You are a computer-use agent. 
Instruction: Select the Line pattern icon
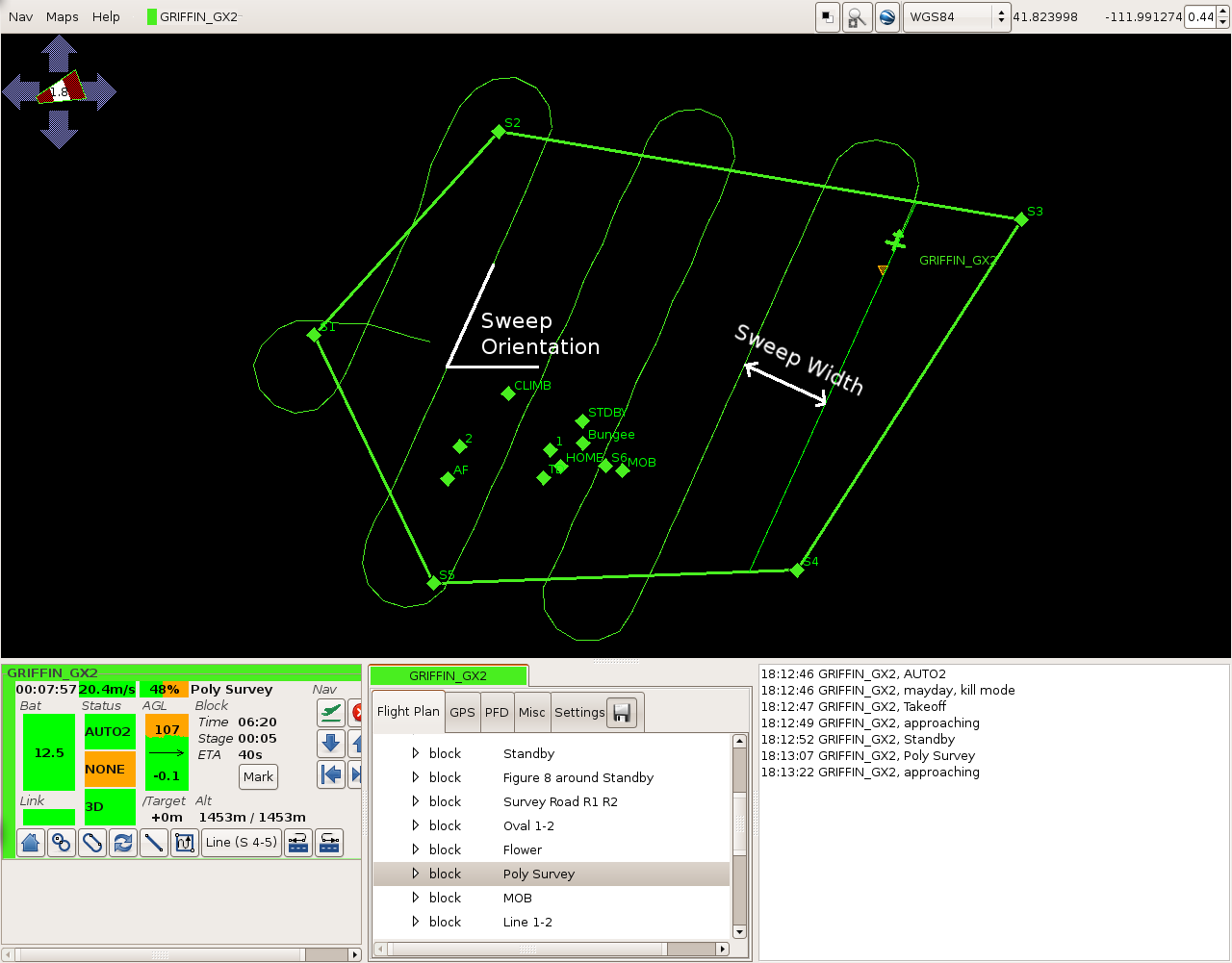[154, 843]
